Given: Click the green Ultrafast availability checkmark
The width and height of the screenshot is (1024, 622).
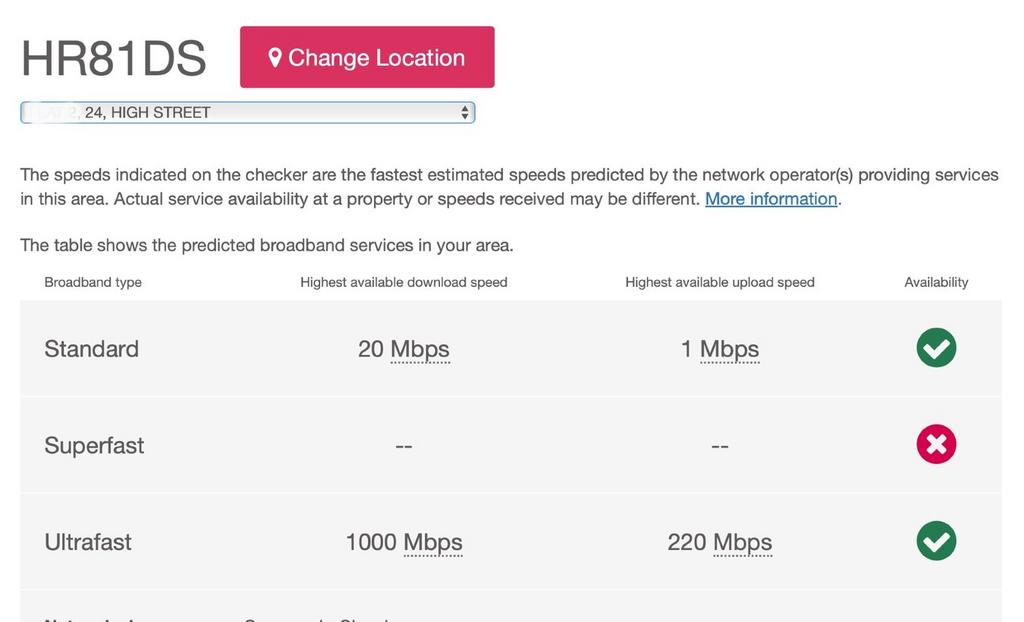Looking at the screenshot, I should (x=936, y=541).
